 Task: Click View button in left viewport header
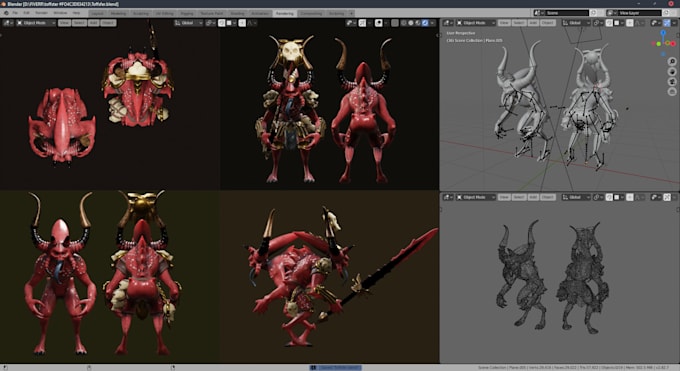(x=64, y=23)
